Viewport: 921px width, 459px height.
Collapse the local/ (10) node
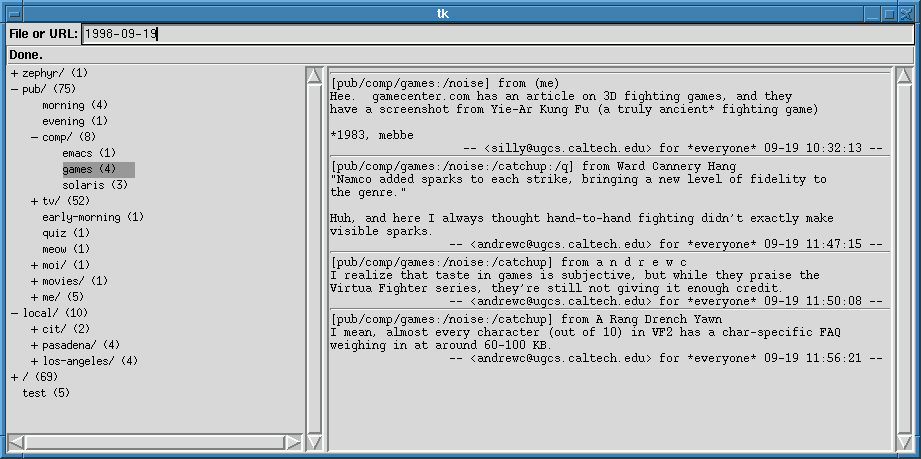[x=15, y=313]
